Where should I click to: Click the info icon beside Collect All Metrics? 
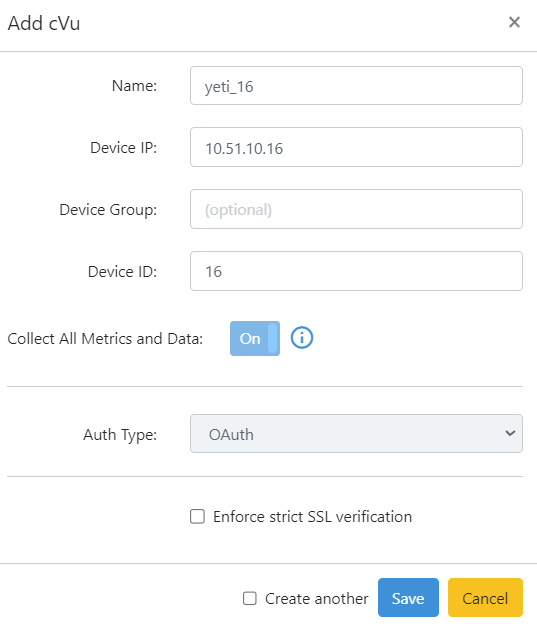(302, 338)
